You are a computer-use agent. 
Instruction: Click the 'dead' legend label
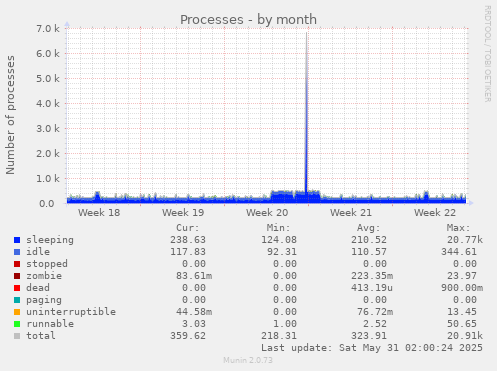(38, 288)
